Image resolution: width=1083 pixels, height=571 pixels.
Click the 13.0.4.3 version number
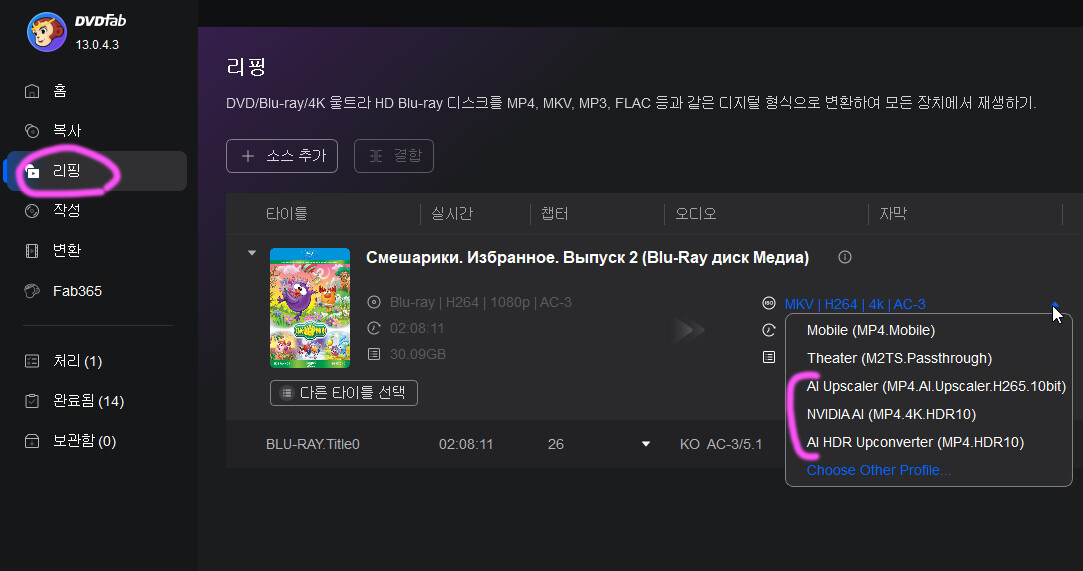[x=97, y=45]
